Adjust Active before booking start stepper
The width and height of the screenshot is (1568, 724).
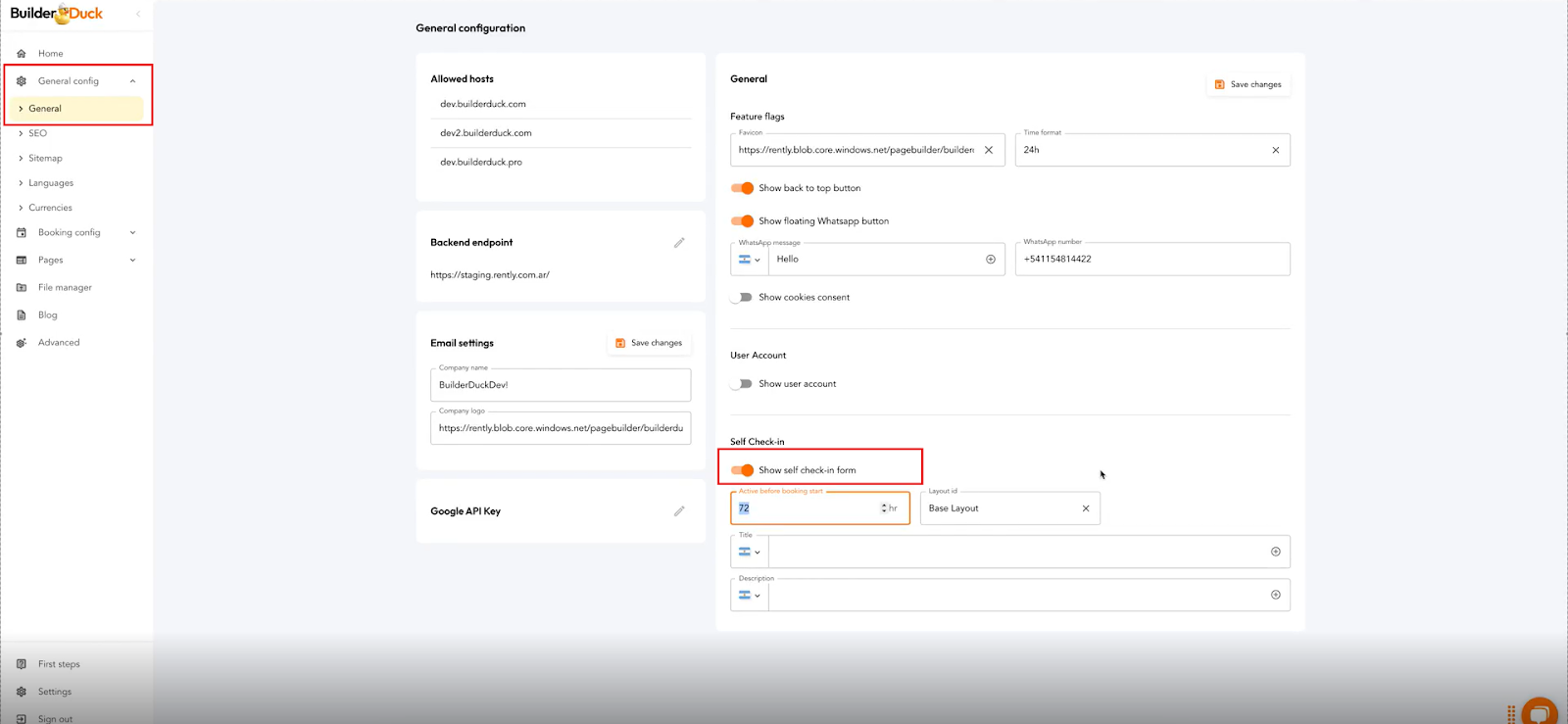(884, 508)
